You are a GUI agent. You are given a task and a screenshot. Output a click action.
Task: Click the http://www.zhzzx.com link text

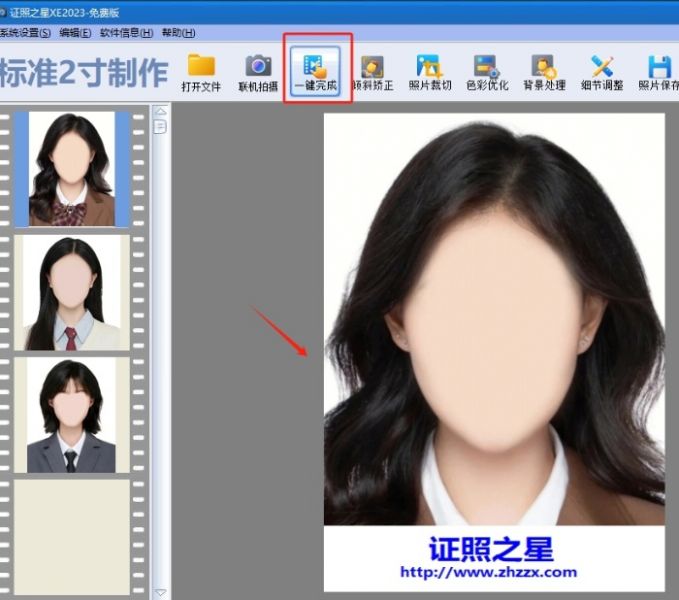coord(488,572)
